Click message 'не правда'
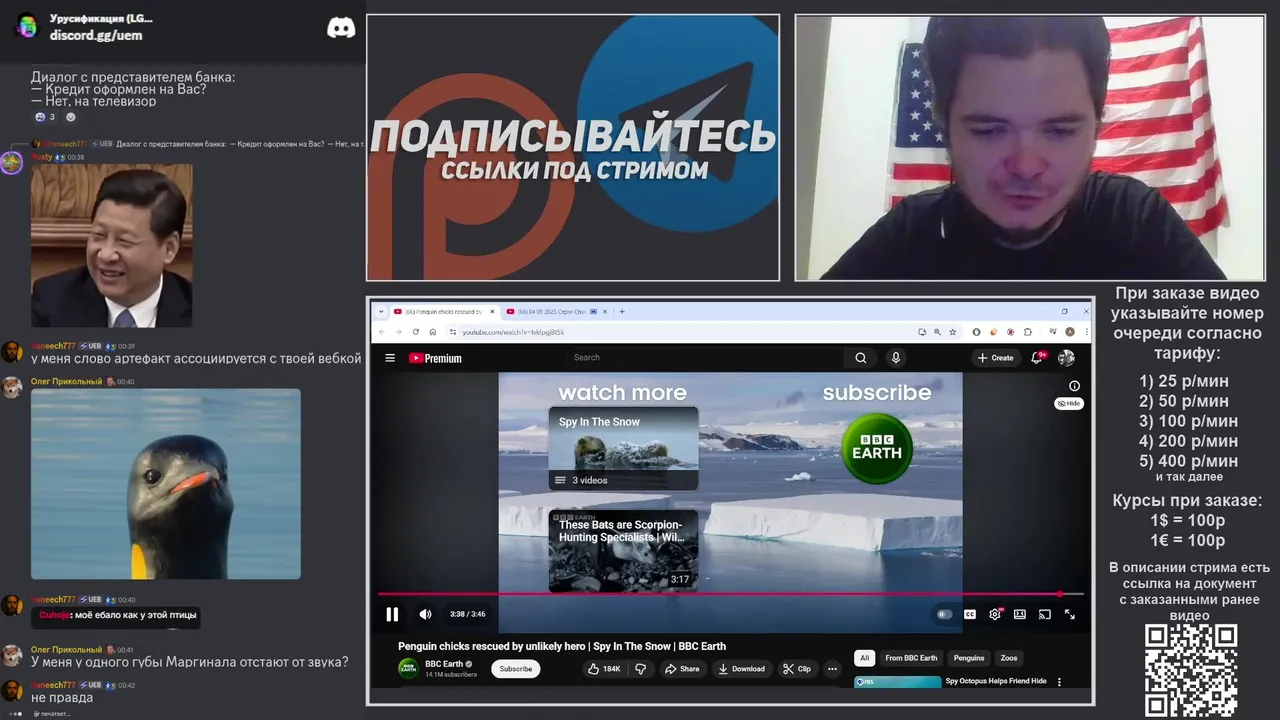This screenshot has height=720, width=1280. point(61,698)
